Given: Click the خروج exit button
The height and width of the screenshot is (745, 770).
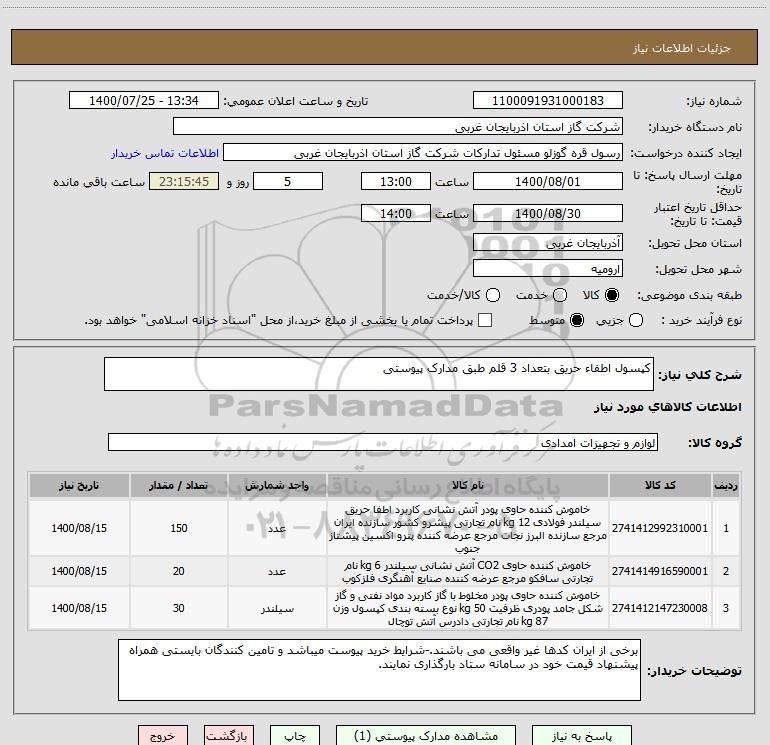Looking at the screenshot, I should [163, 736].
